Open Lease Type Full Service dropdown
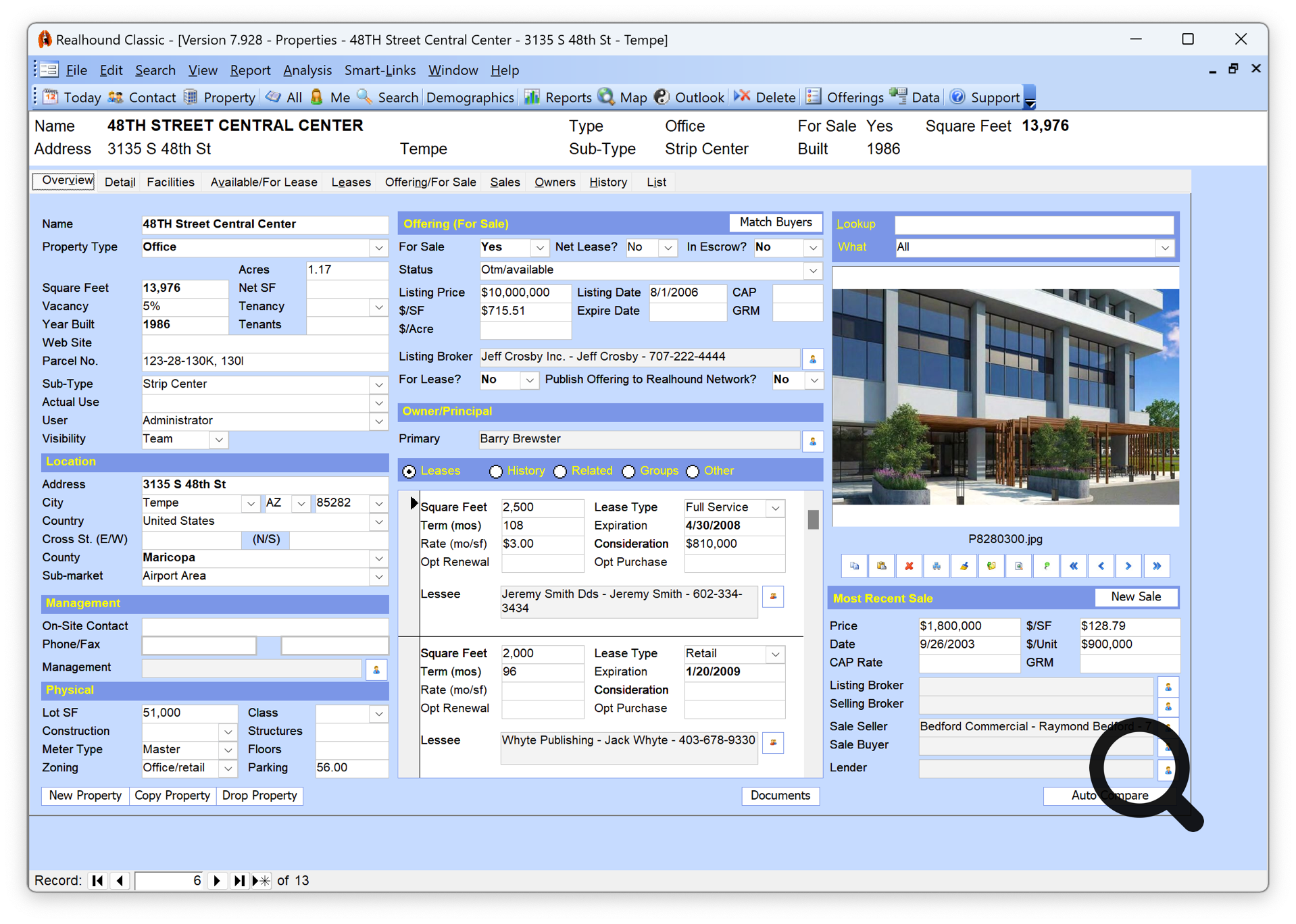1296x924 pixels. click(776, 508)
